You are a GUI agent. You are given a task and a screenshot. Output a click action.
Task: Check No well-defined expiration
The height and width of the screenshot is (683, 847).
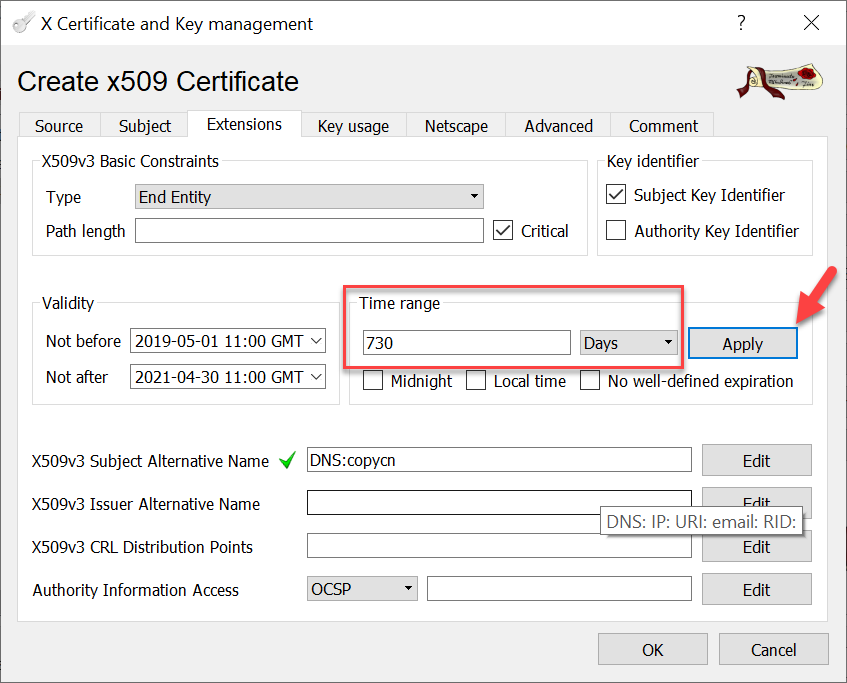pyautogui.click(x=591, y=381)
